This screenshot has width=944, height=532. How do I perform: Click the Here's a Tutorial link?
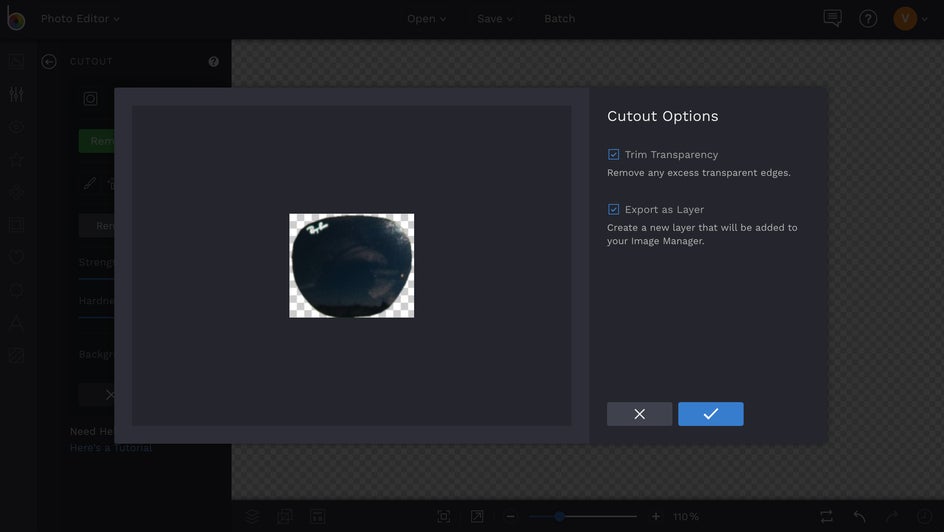(x=110, y=448)
